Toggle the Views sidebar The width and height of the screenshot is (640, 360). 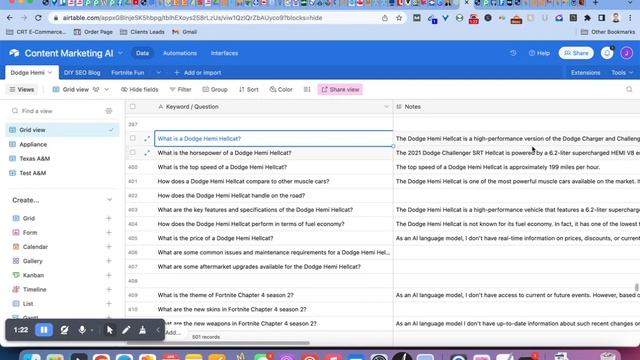pyautogui.click(x=22, y=89)
